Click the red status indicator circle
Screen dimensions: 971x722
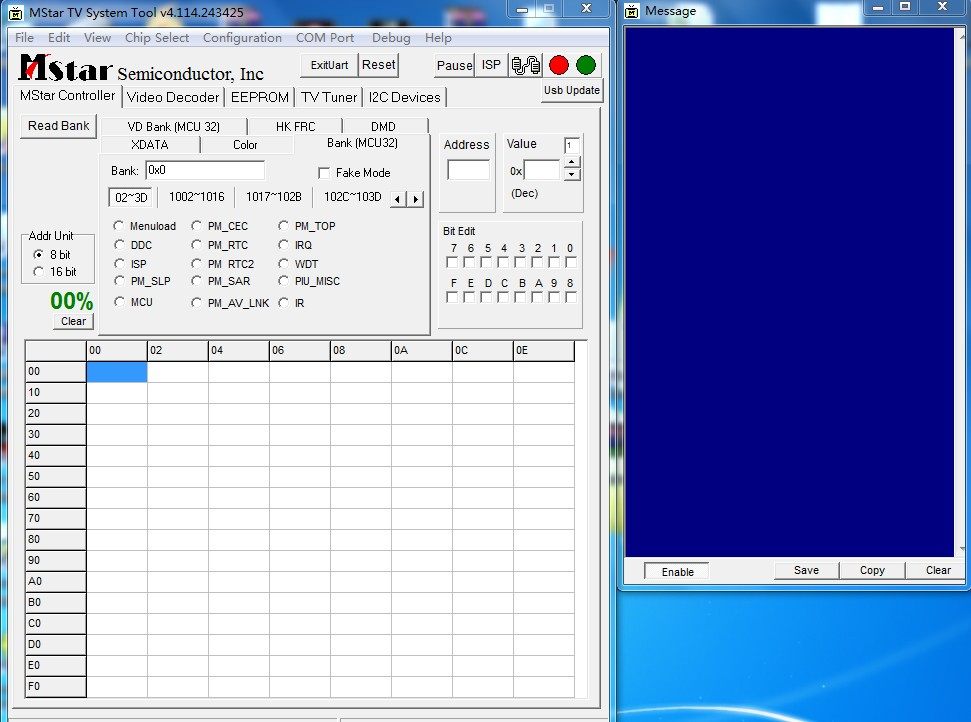point(559,63)
